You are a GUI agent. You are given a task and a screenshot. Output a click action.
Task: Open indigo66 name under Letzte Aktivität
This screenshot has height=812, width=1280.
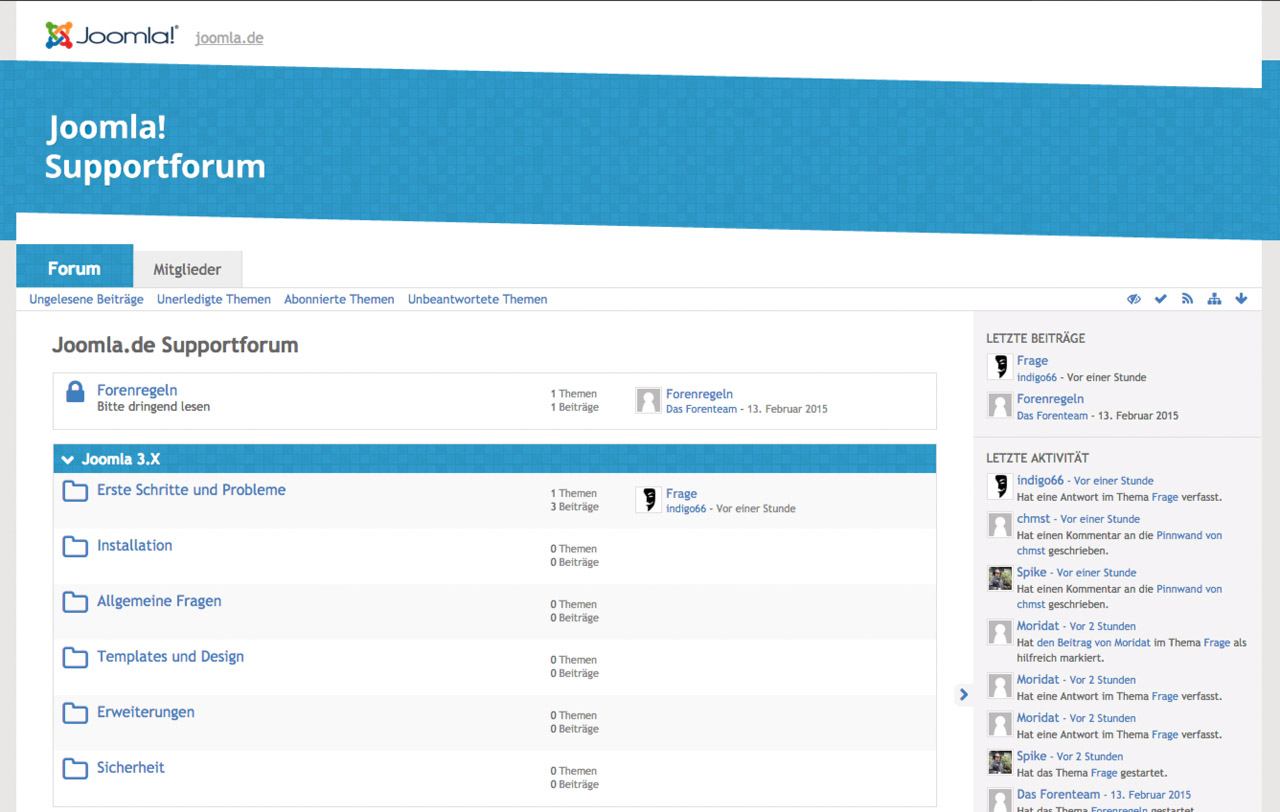1040,480
